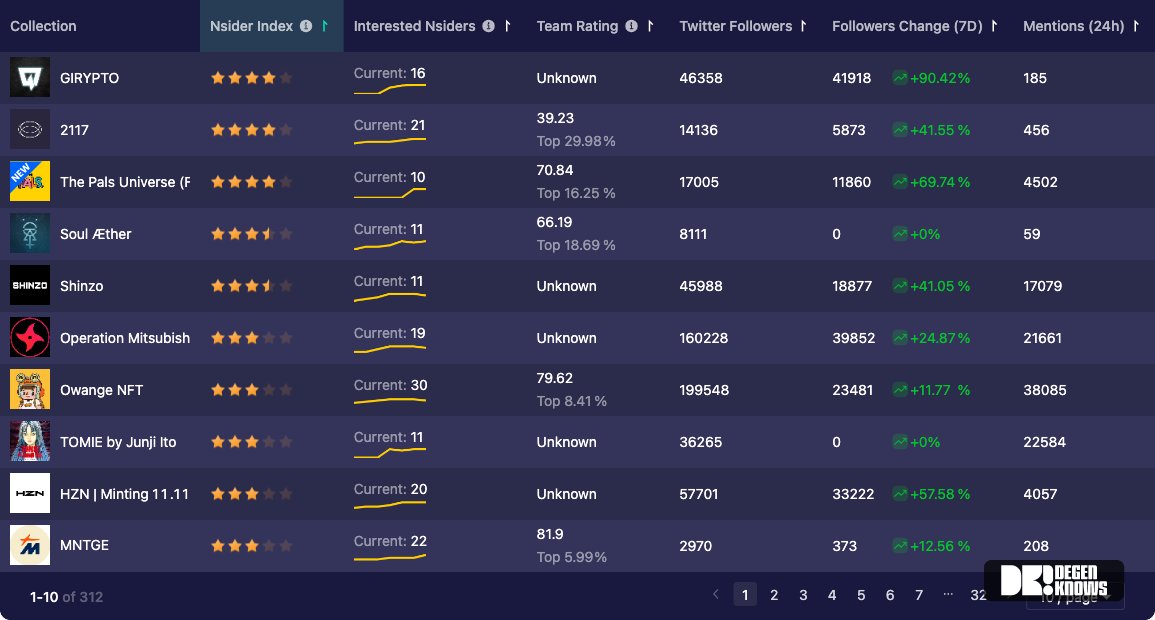The image size is (1155, 620).
Task: Click GIRYPTO's +90.42% change value
Action: 940,77
